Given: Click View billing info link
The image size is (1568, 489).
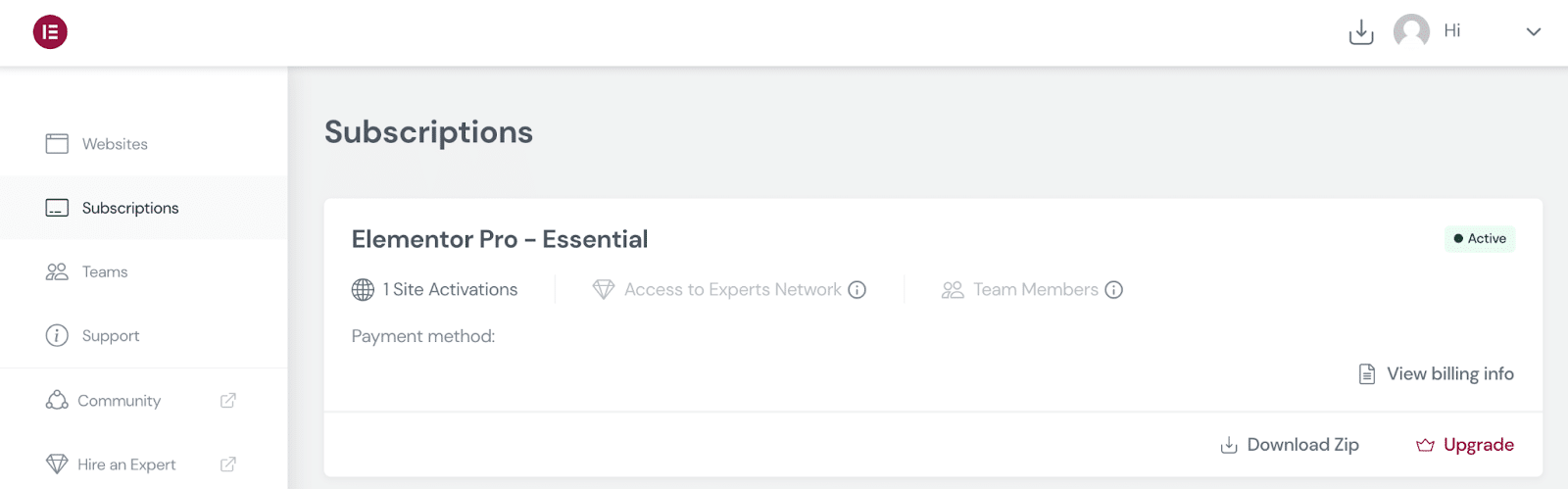Looking at the screenshot, I should click(x=1449, y=374).
